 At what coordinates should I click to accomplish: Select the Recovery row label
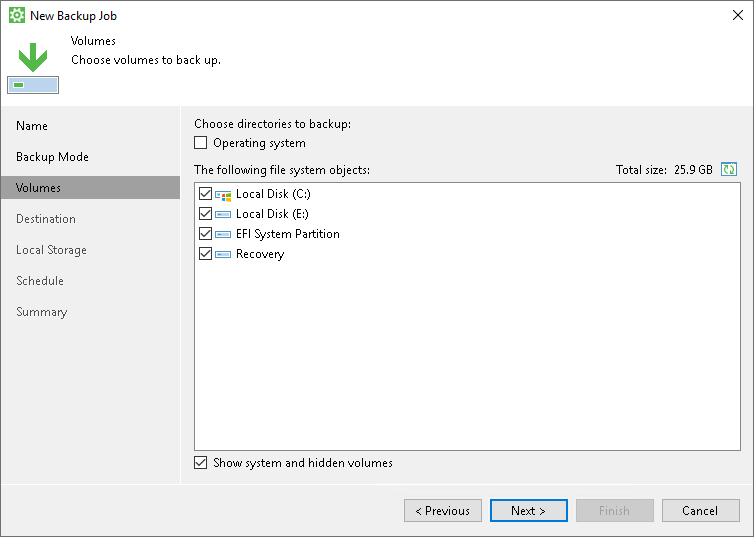260,254
